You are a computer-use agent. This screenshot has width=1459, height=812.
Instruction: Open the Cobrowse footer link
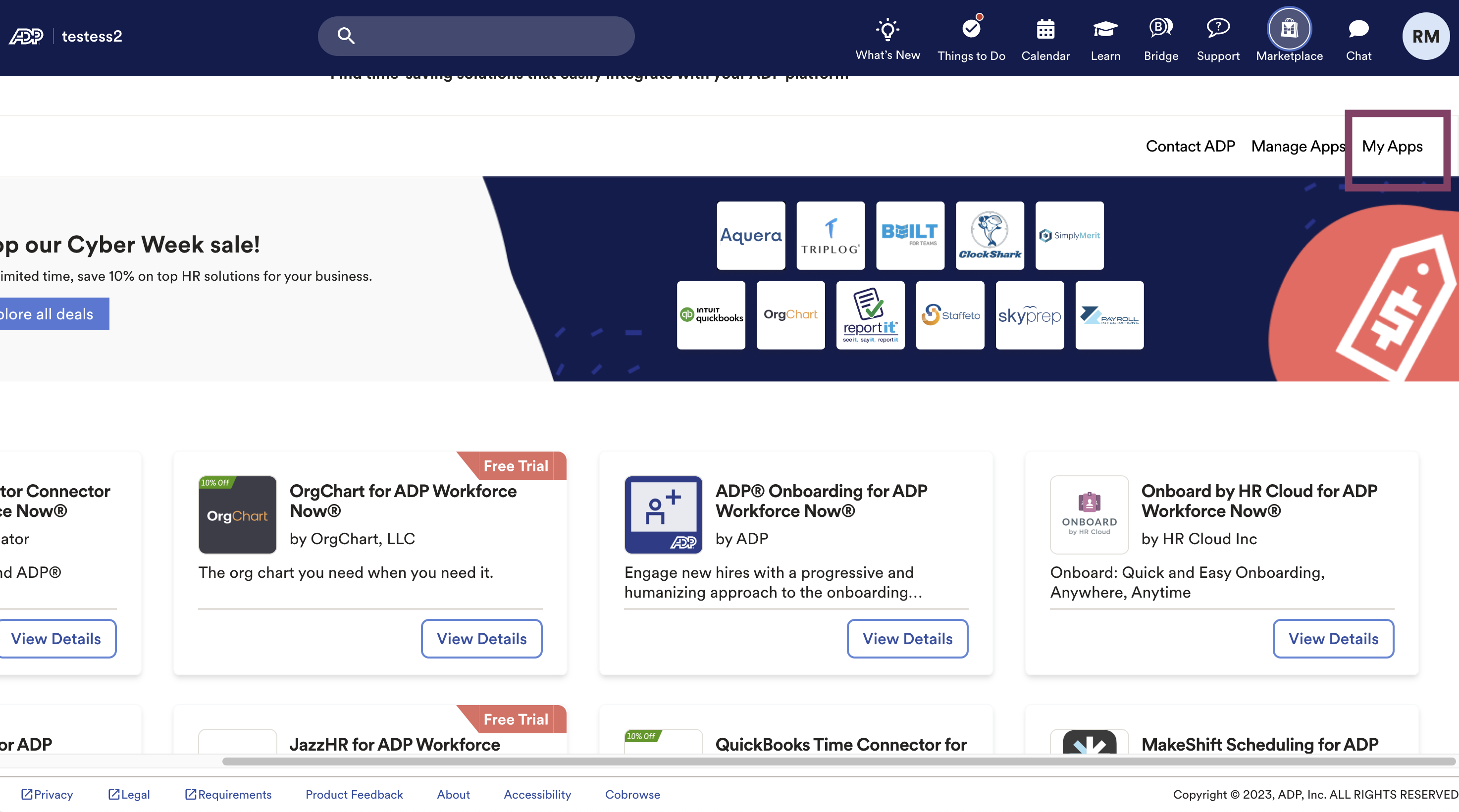[632, 795]
